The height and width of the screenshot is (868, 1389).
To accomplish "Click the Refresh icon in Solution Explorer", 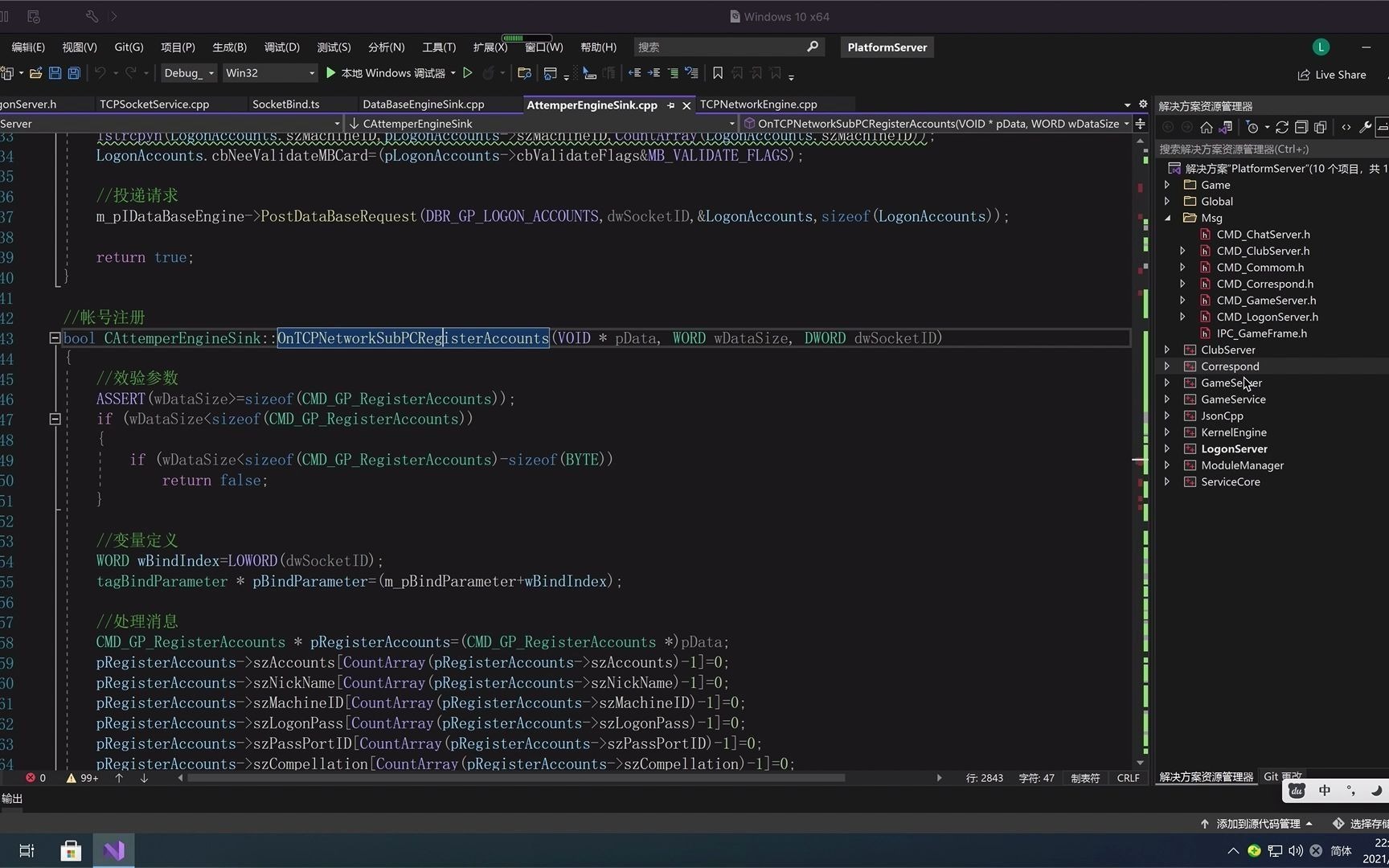I will click(1282, 127).
